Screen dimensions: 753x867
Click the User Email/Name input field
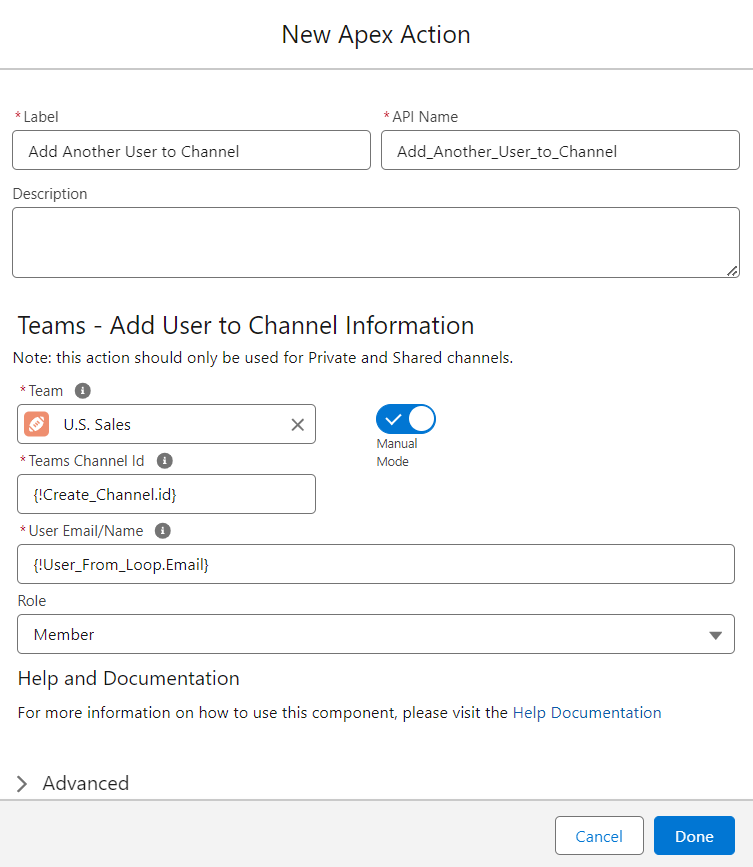pos(376,564)
